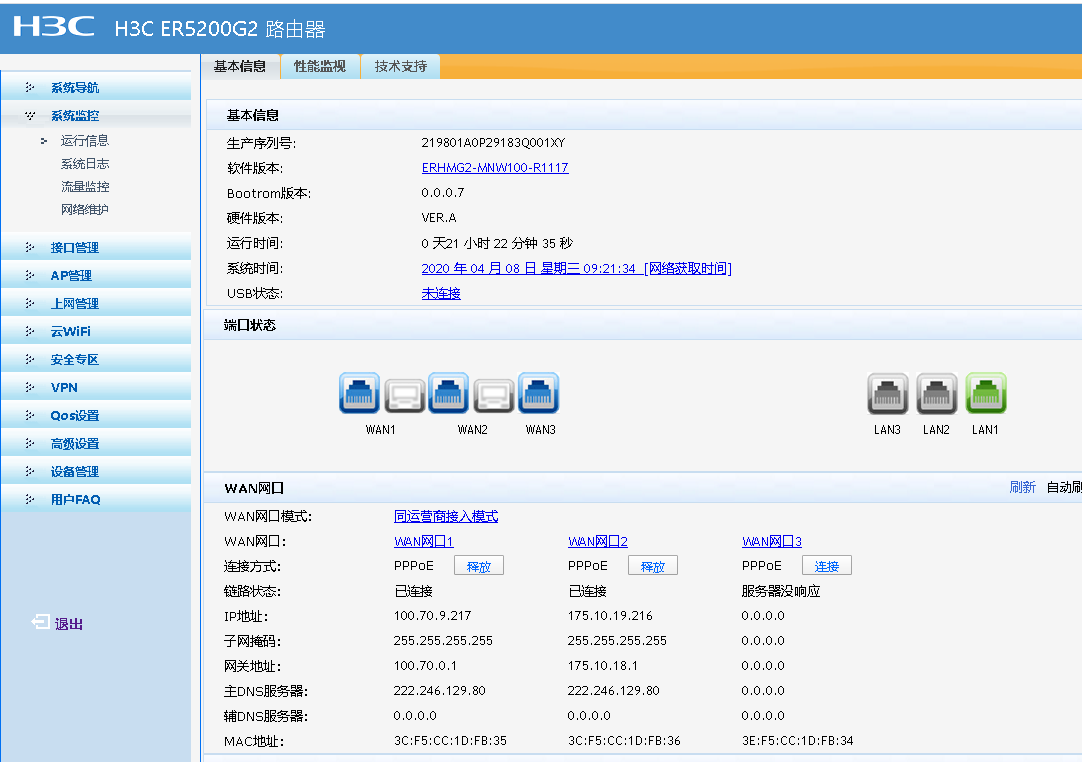Click the WAN2 port icon
The width and height of the screenshot is (1082, 762).
coord(449,394)
